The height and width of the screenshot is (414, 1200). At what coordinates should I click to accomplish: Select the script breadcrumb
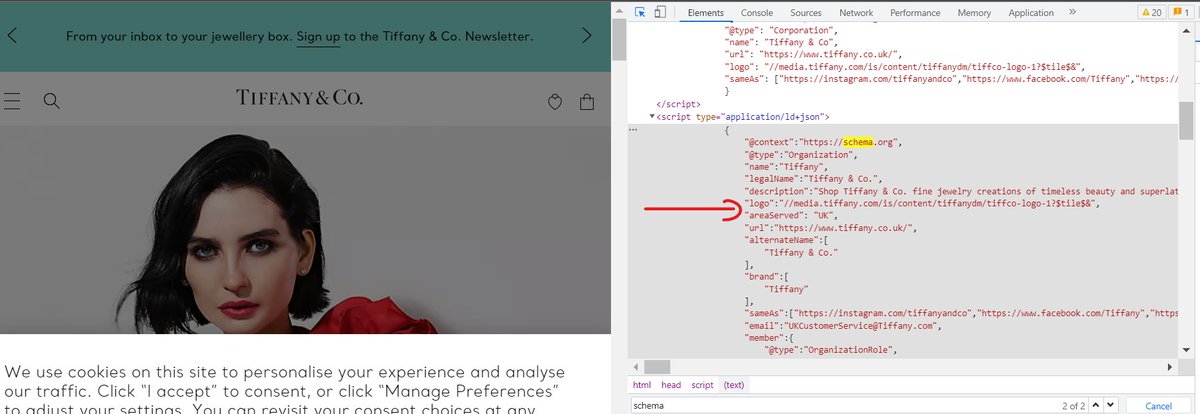pos(702,384)
